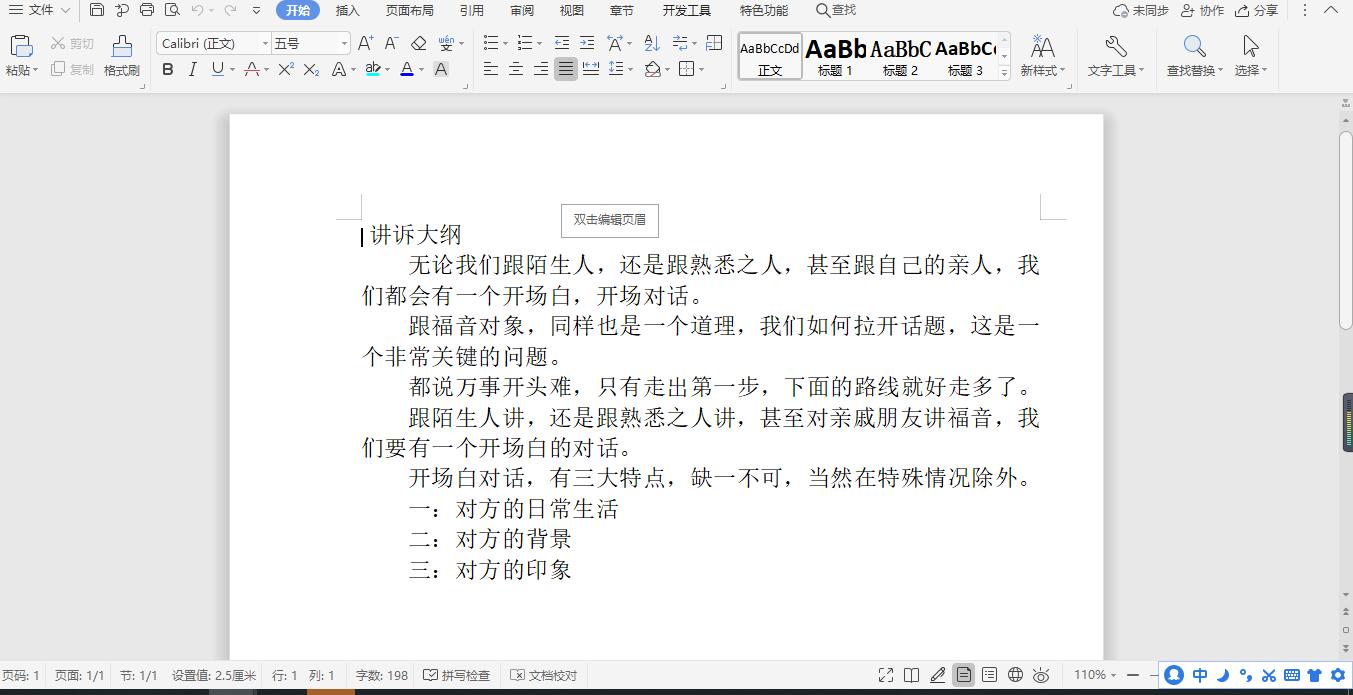Toggle italic formatting
Viewport: 1353px width, 695px height.
[192, 70]
